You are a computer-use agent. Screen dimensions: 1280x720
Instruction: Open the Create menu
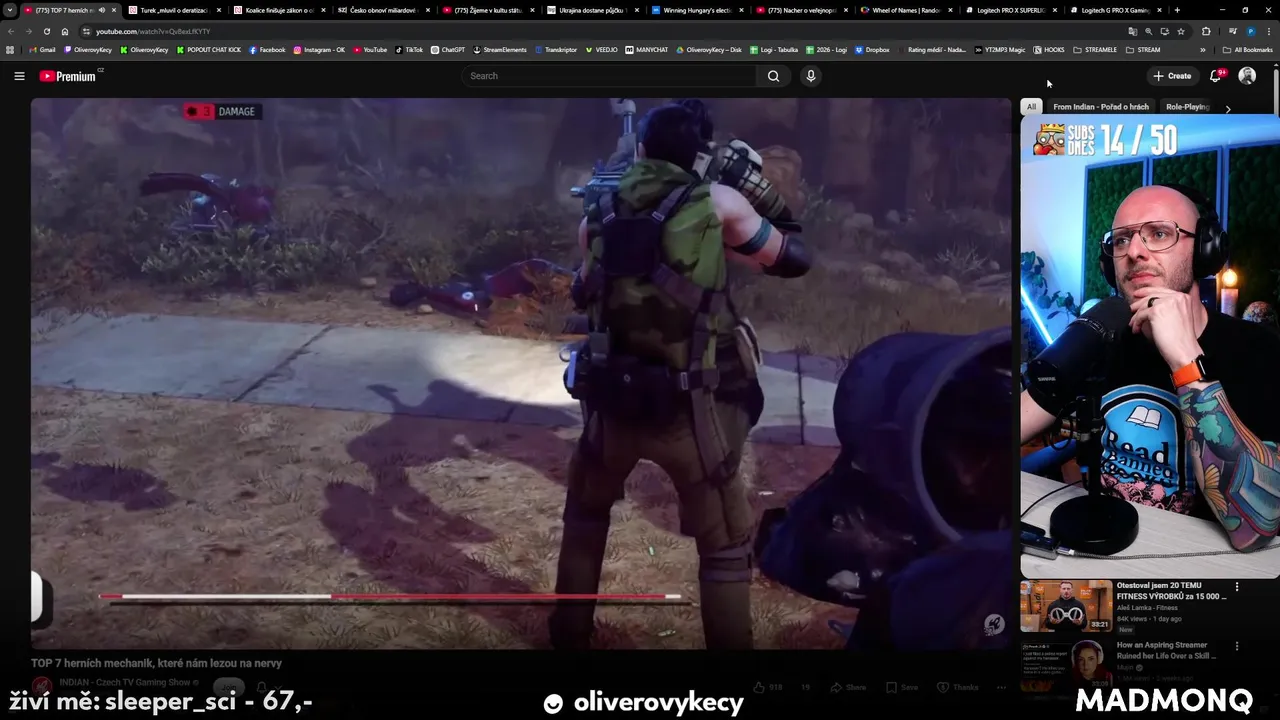1172,76
